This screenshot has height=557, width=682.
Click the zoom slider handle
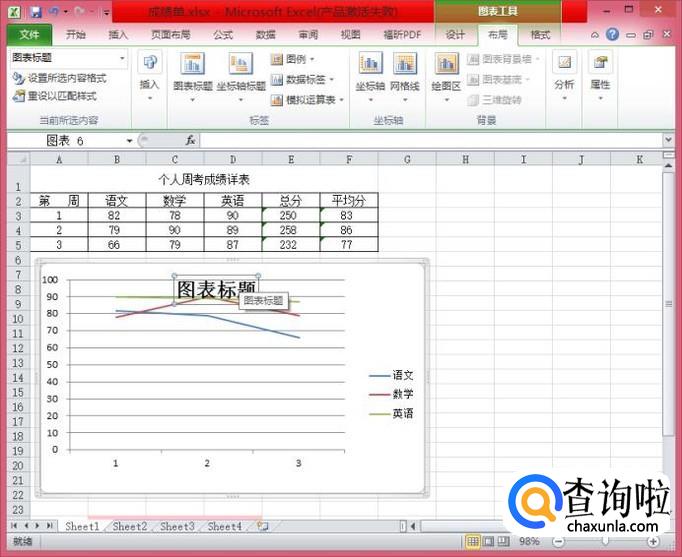click(605, 541)
